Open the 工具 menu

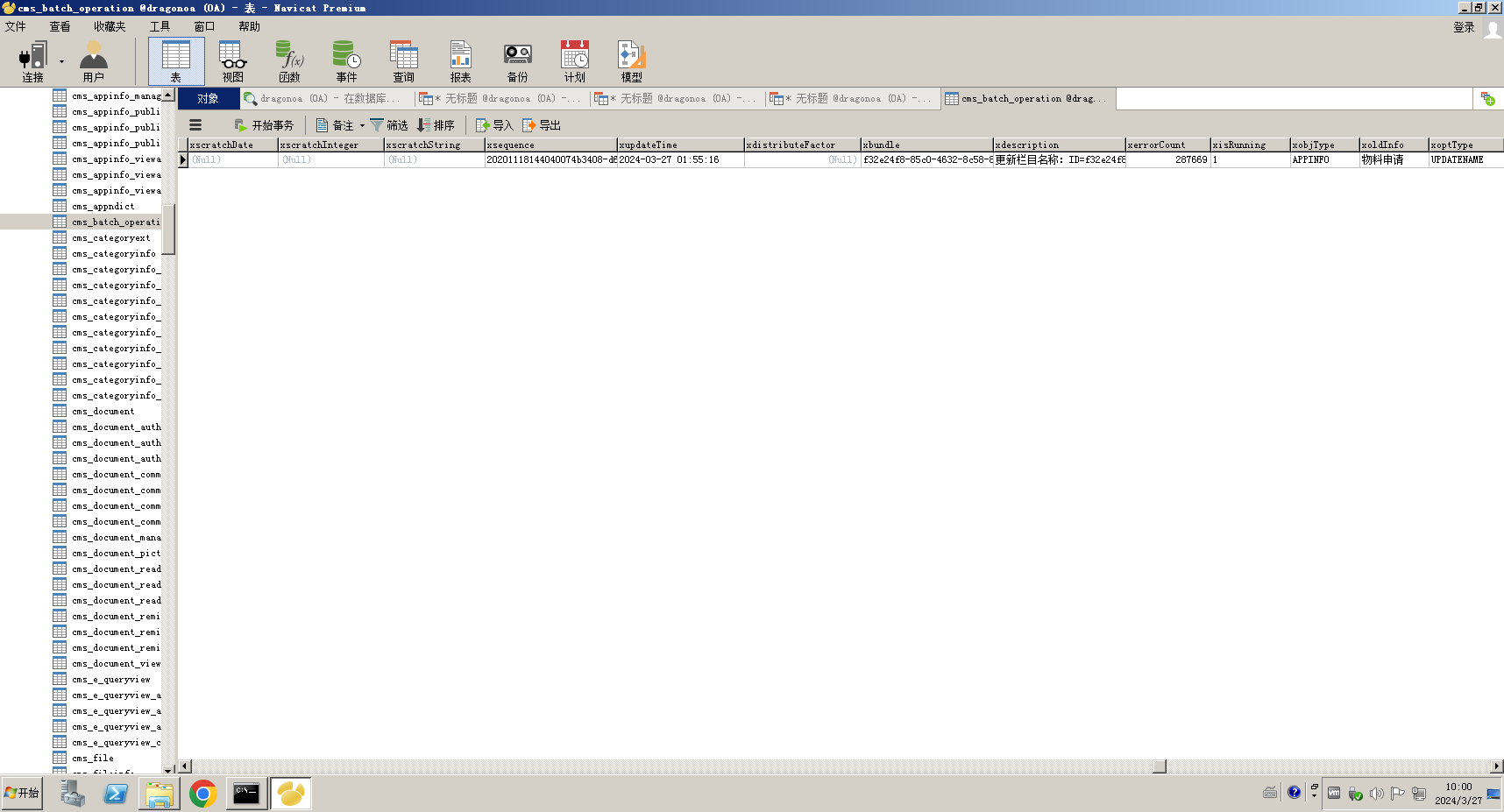160,26
